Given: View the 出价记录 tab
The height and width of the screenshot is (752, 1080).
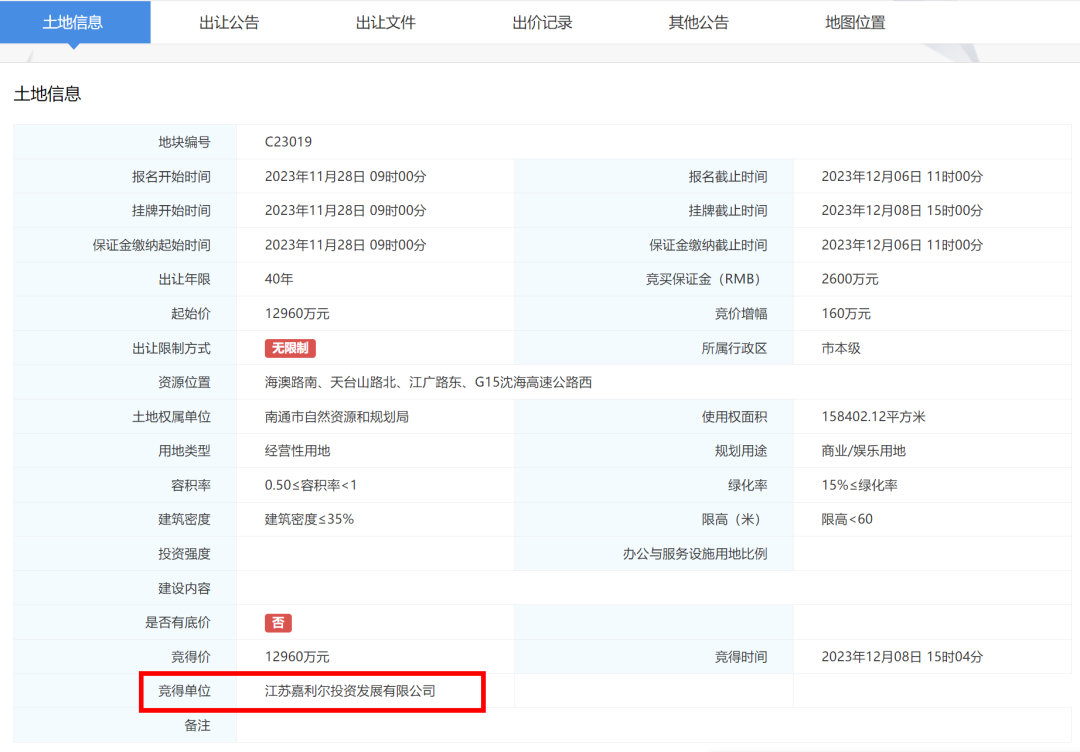Looking at the screenshot, I should pyautogui.click(x=542, y=23).
